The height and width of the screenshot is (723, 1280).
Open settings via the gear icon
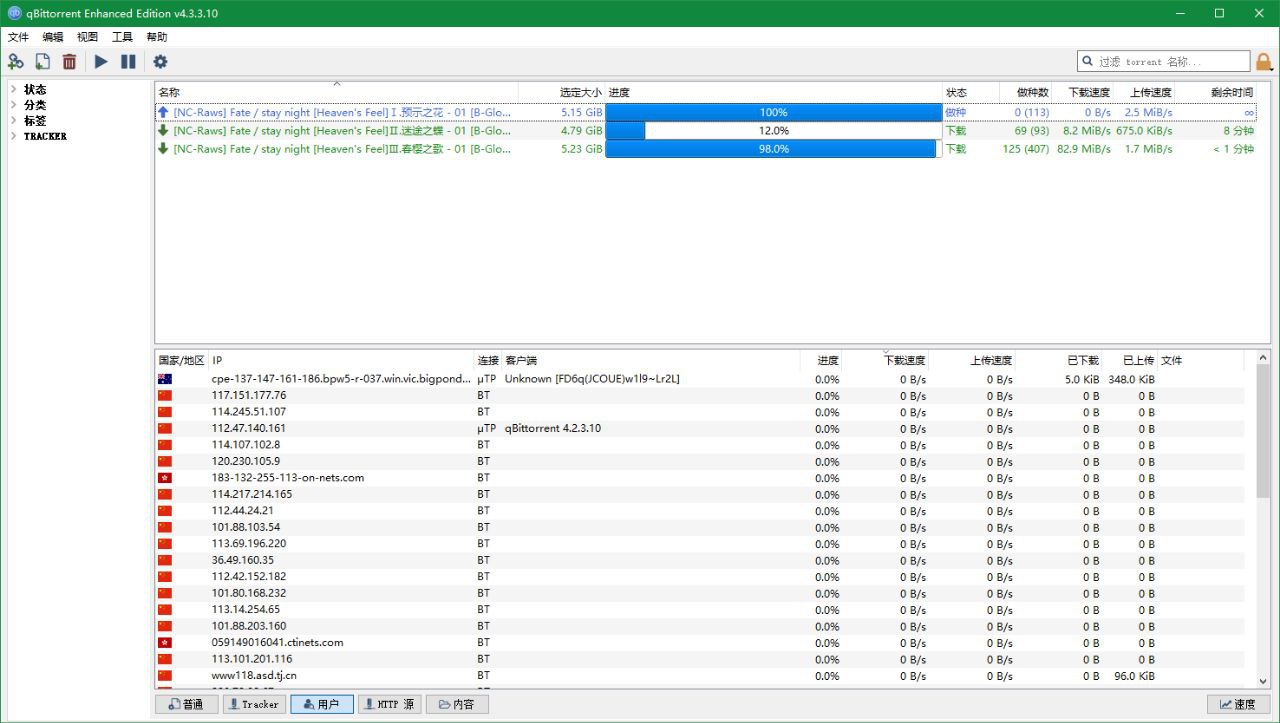(x=160, y=62)
